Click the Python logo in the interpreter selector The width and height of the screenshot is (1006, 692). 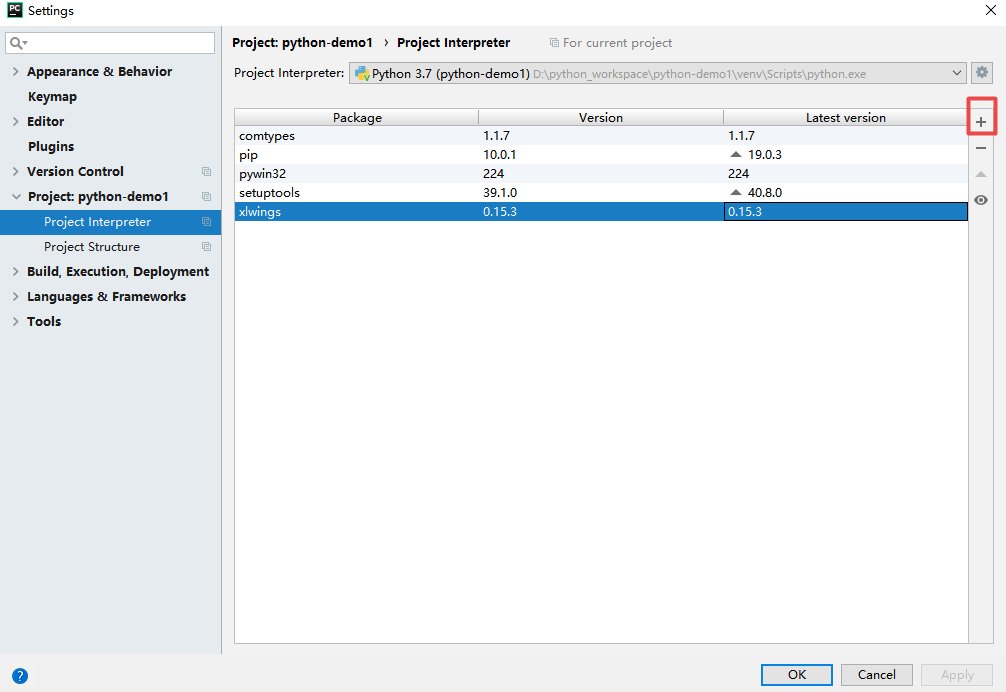[x=363, y=72]
